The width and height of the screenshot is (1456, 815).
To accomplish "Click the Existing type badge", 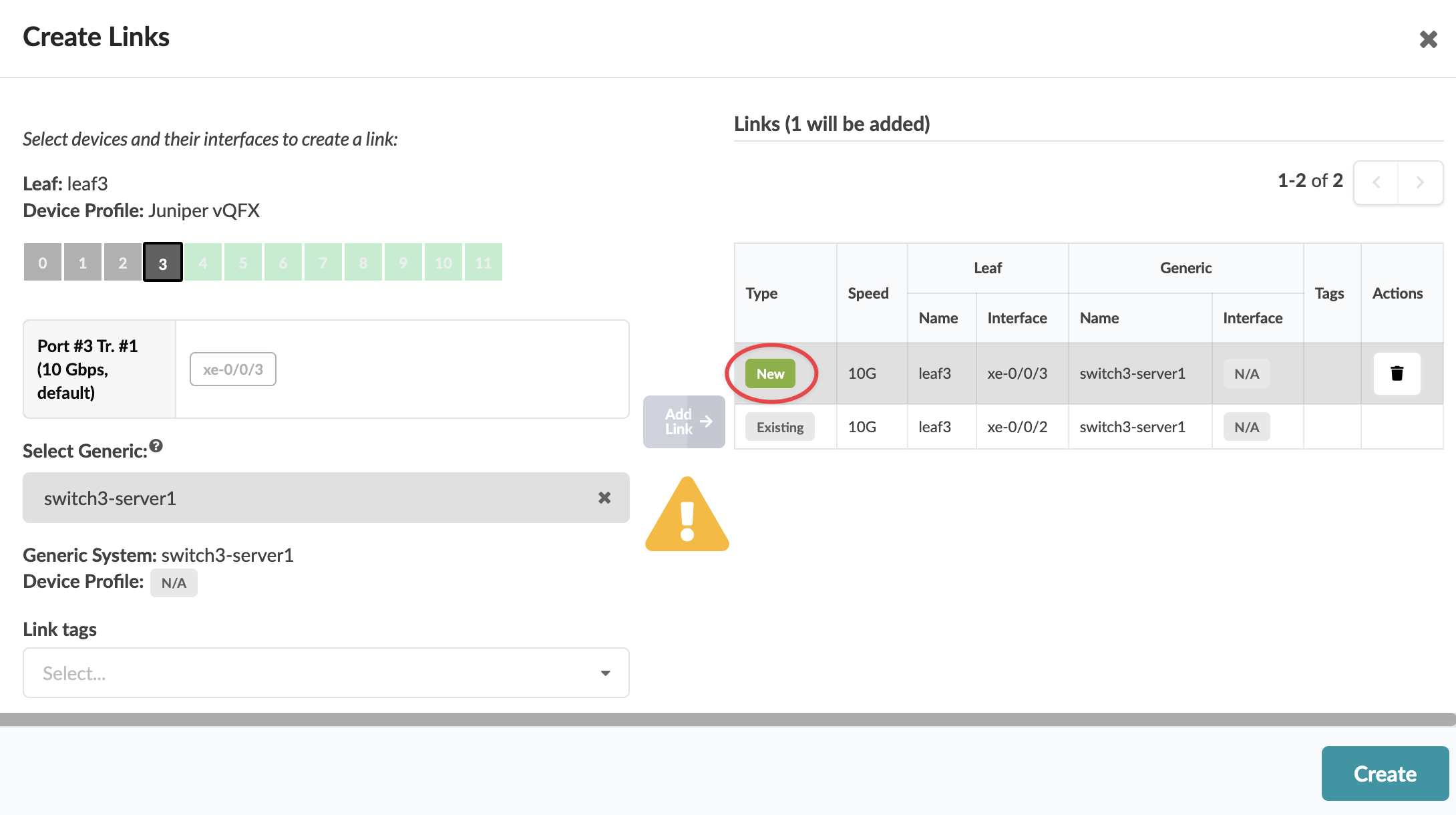I will [779, 427].
